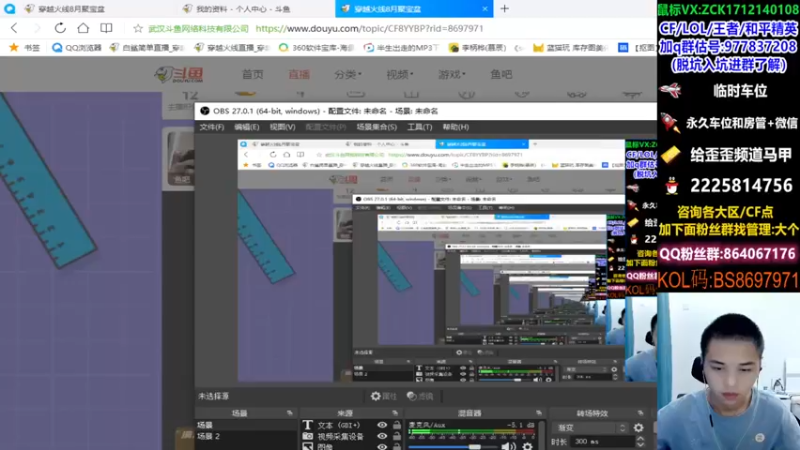Mute the 麦克风/Aux speaker icon

tap(508, 446)
